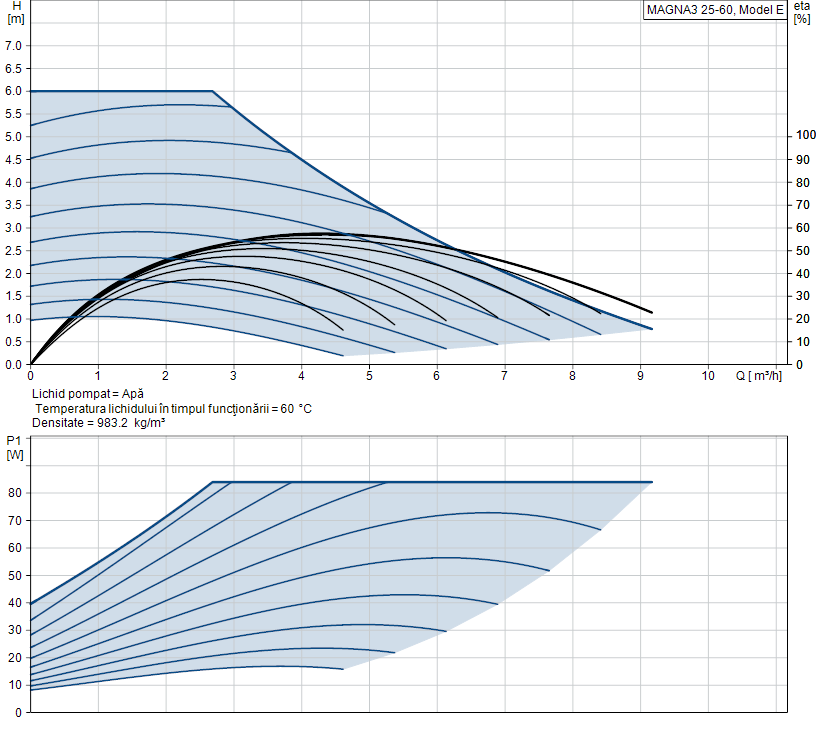Click the 0.5 tick on the H axis

[15, 342]
